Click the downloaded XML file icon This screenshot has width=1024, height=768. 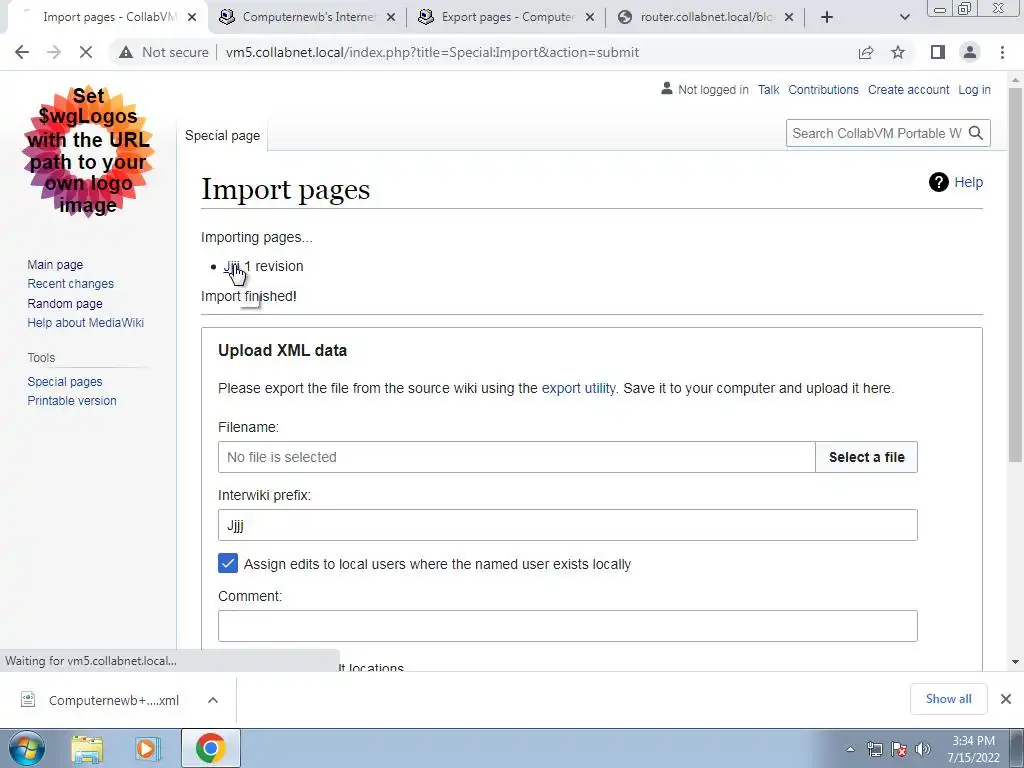click(x=28, y=699)
